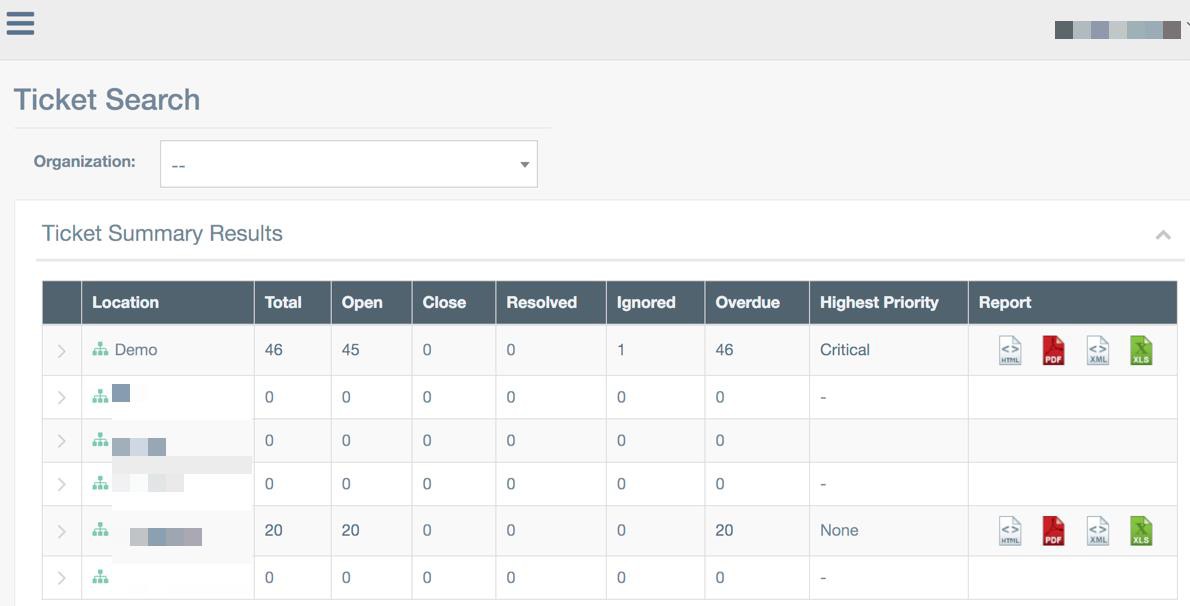Sort by Highest Priority column header
The width and height of the screenshot is (1190, 606).
coord(878,302)
